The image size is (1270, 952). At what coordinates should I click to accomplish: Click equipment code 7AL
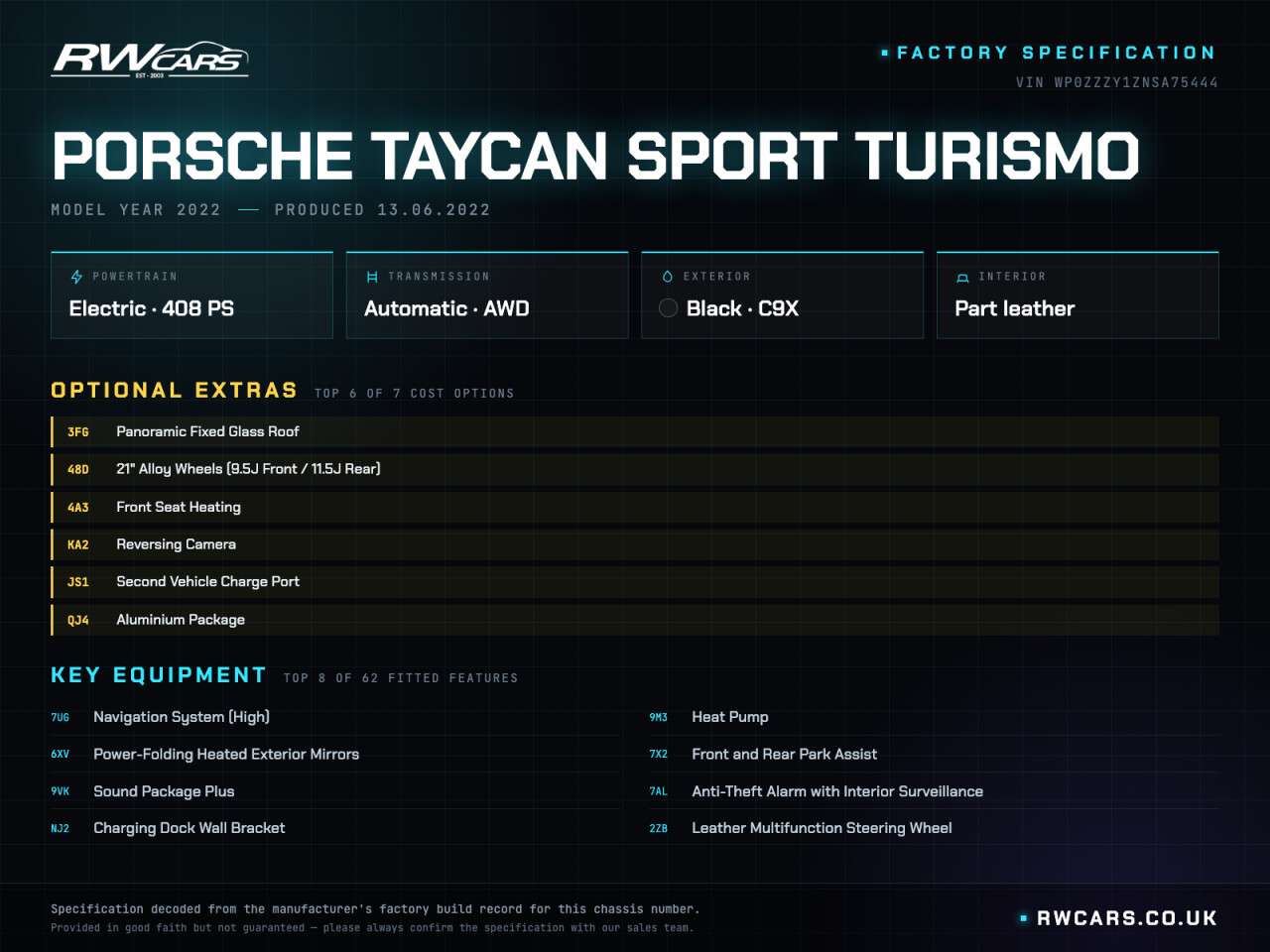coord(659,791)
